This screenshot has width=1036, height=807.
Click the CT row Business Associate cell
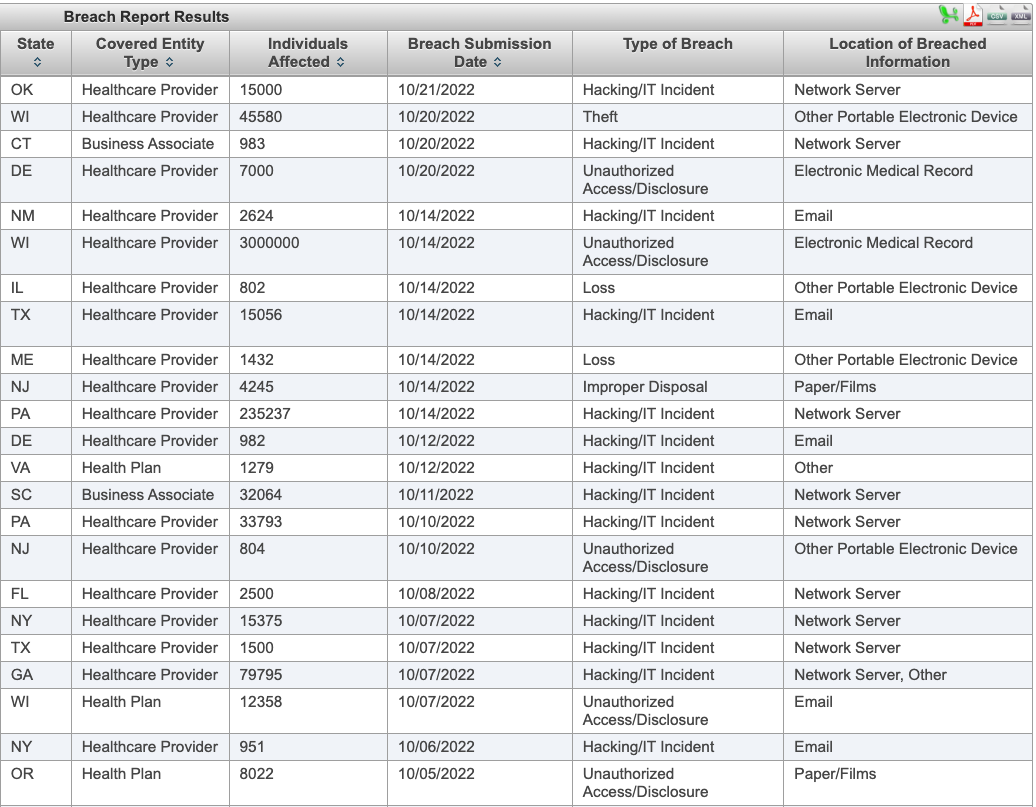click(150, 144)
